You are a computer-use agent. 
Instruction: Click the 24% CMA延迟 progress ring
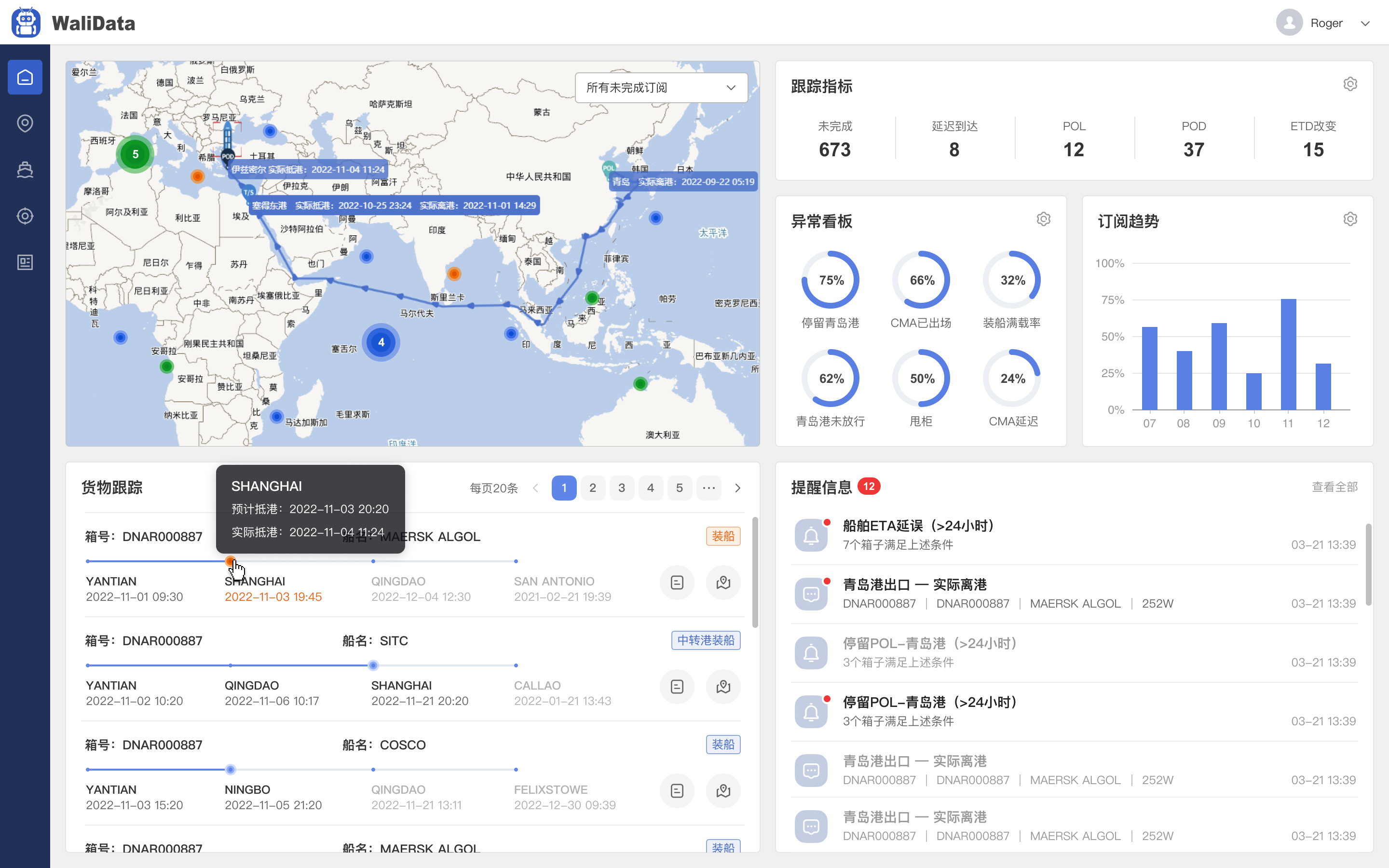tap(1012, 379)
